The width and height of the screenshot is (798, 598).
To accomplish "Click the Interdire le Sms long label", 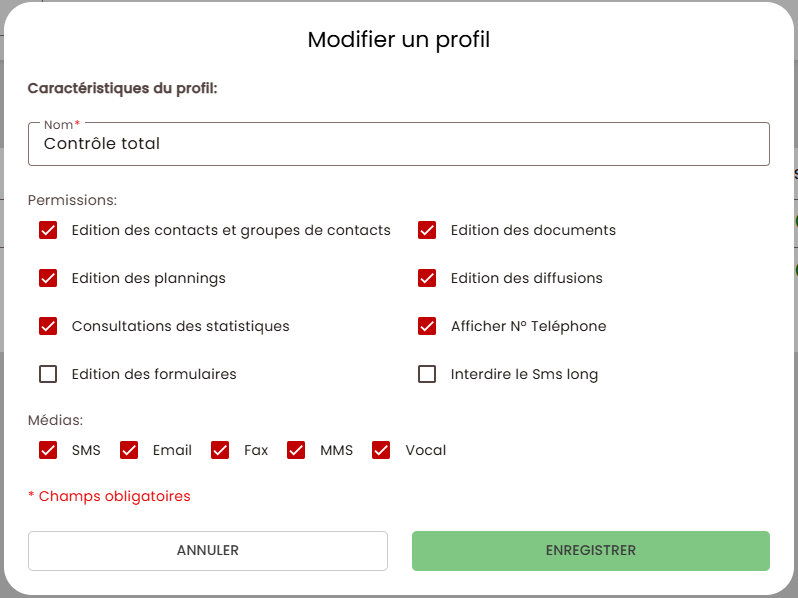I will (524, 374).
